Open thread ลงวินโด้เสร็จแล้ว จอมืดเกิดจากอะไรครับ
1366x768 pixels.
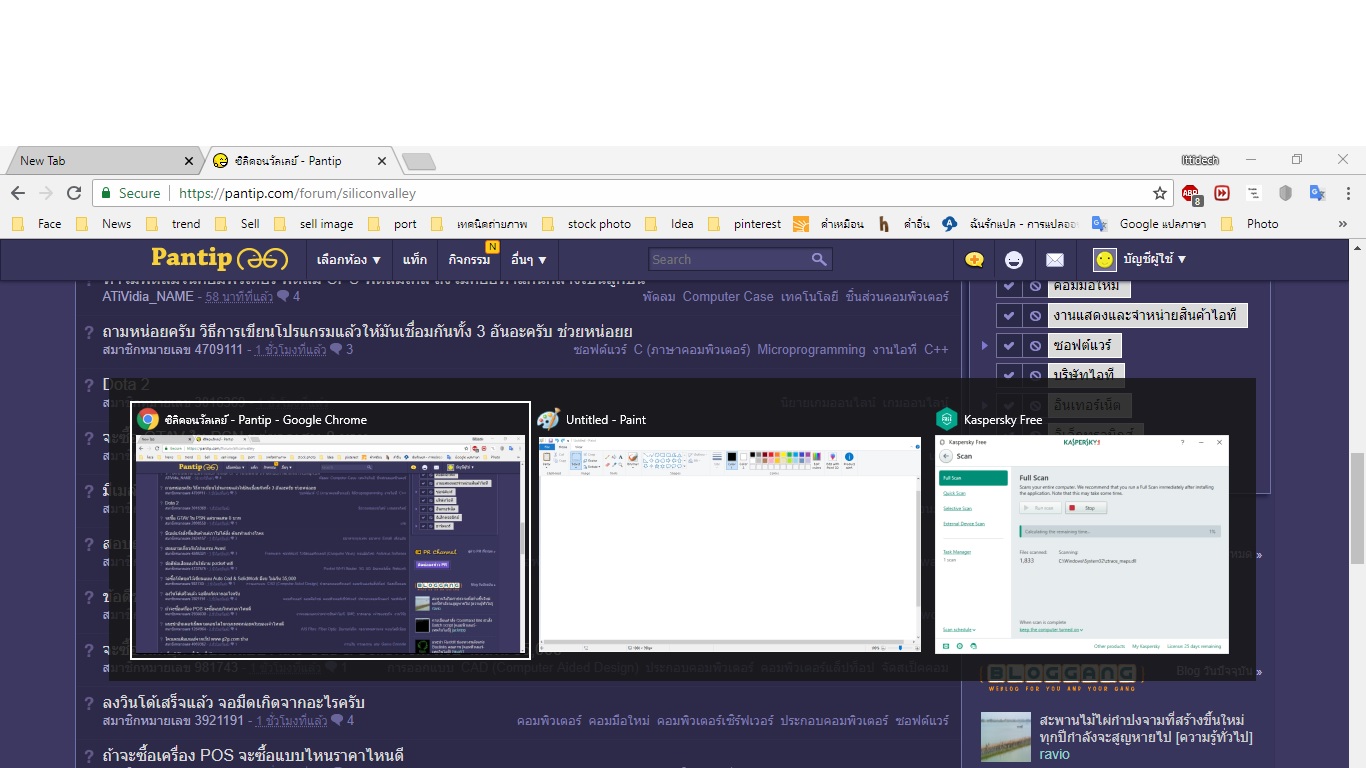point(233,702)
